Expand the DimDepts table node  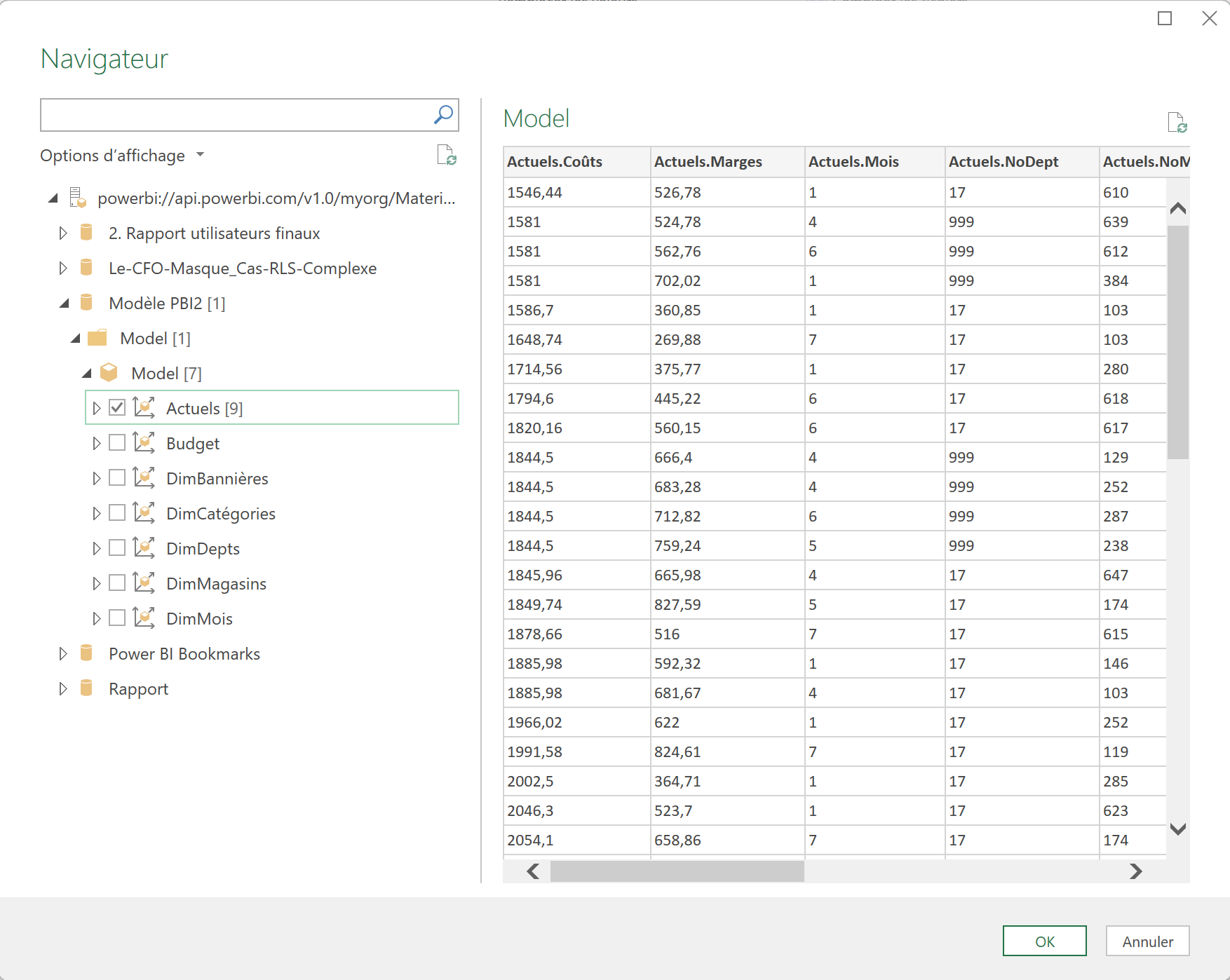click(x=97, y=548)
